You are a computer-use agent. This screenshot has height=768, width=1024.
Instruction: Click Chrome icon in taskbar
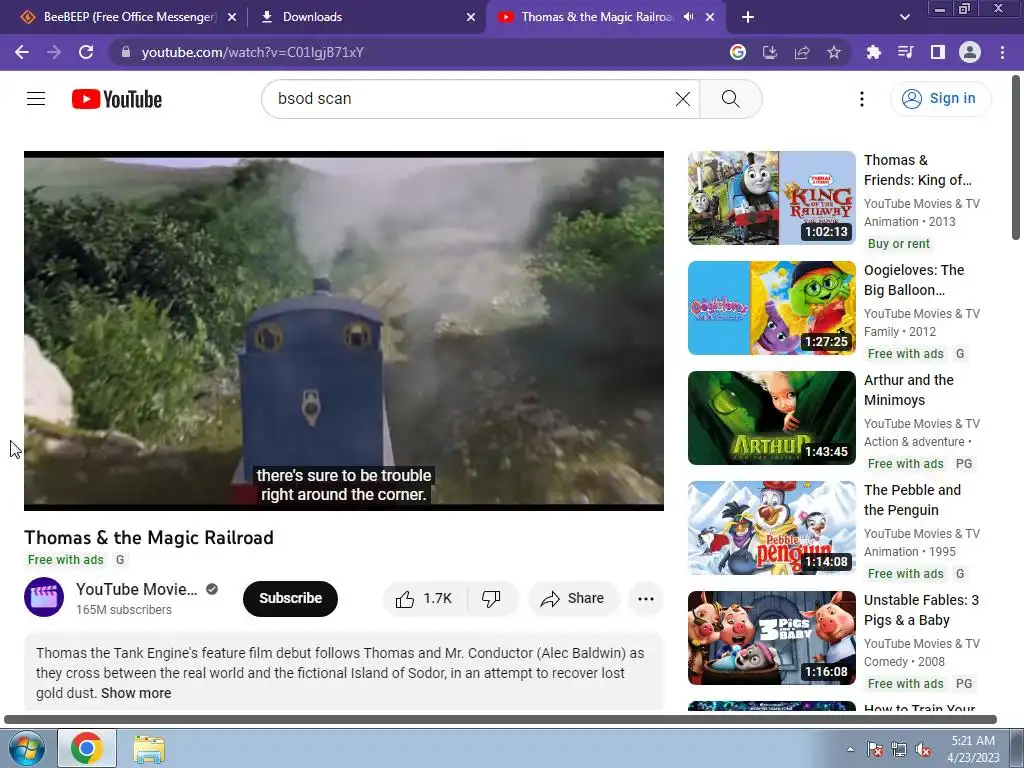tap(87, 748)
